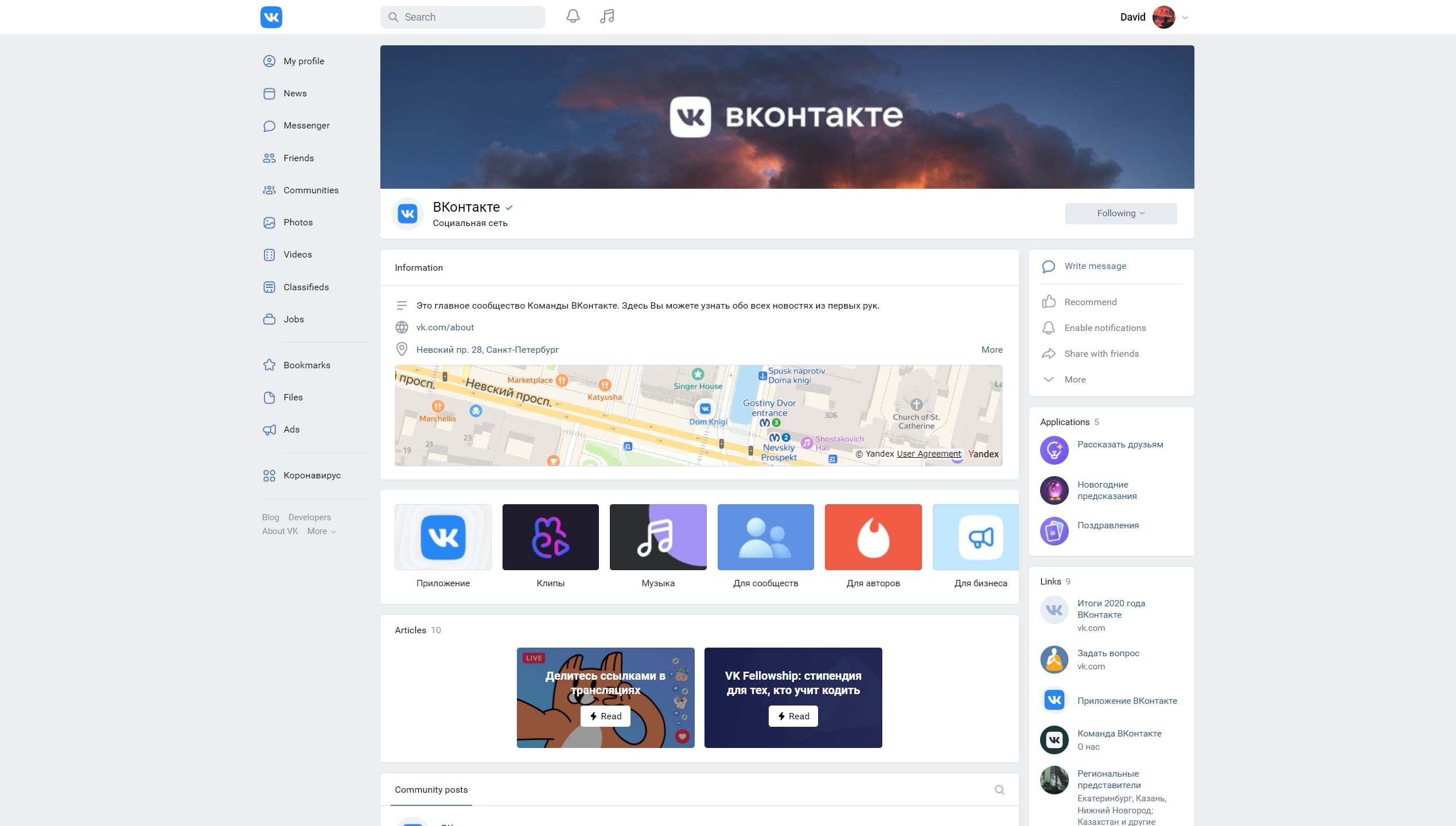Click the ВКонтакте community avatar
The height and width of the screenshot is (826, 1456).
point(407,214)
